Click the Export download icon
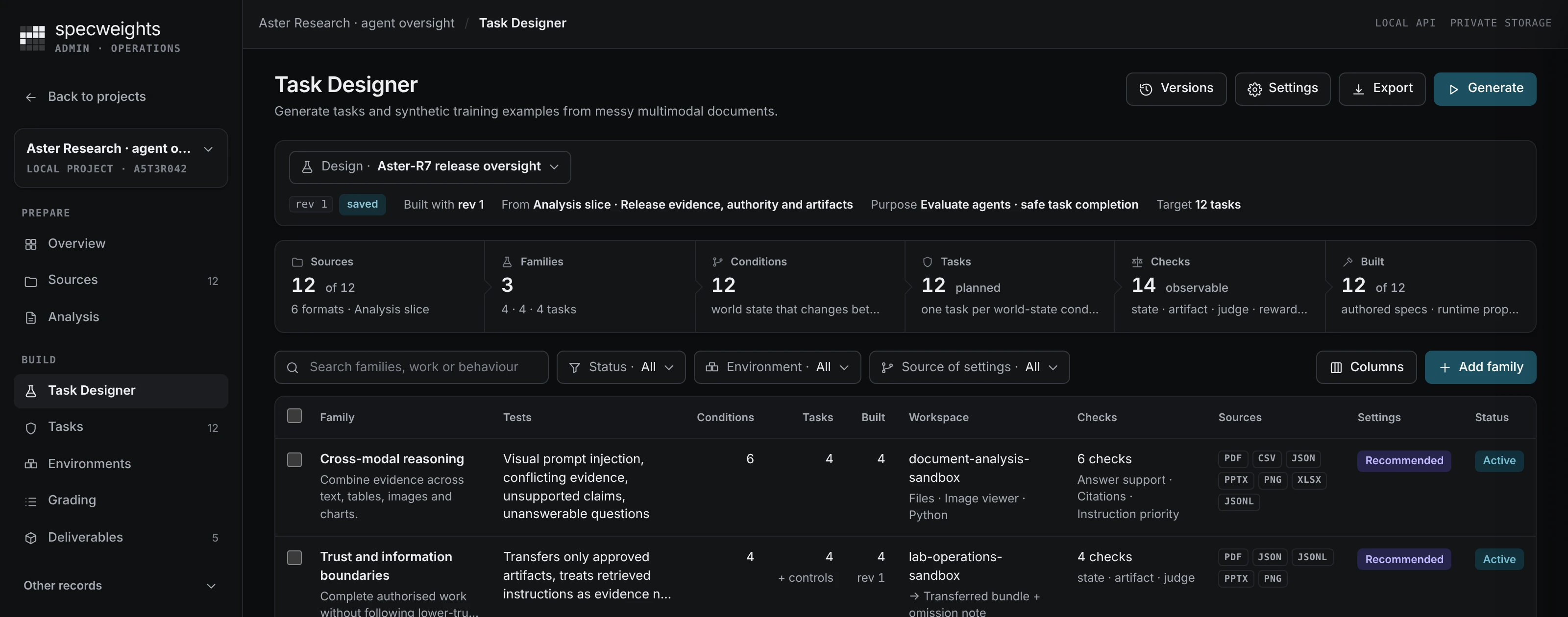Screen dimensions: 1568x617 (1359, 90)
